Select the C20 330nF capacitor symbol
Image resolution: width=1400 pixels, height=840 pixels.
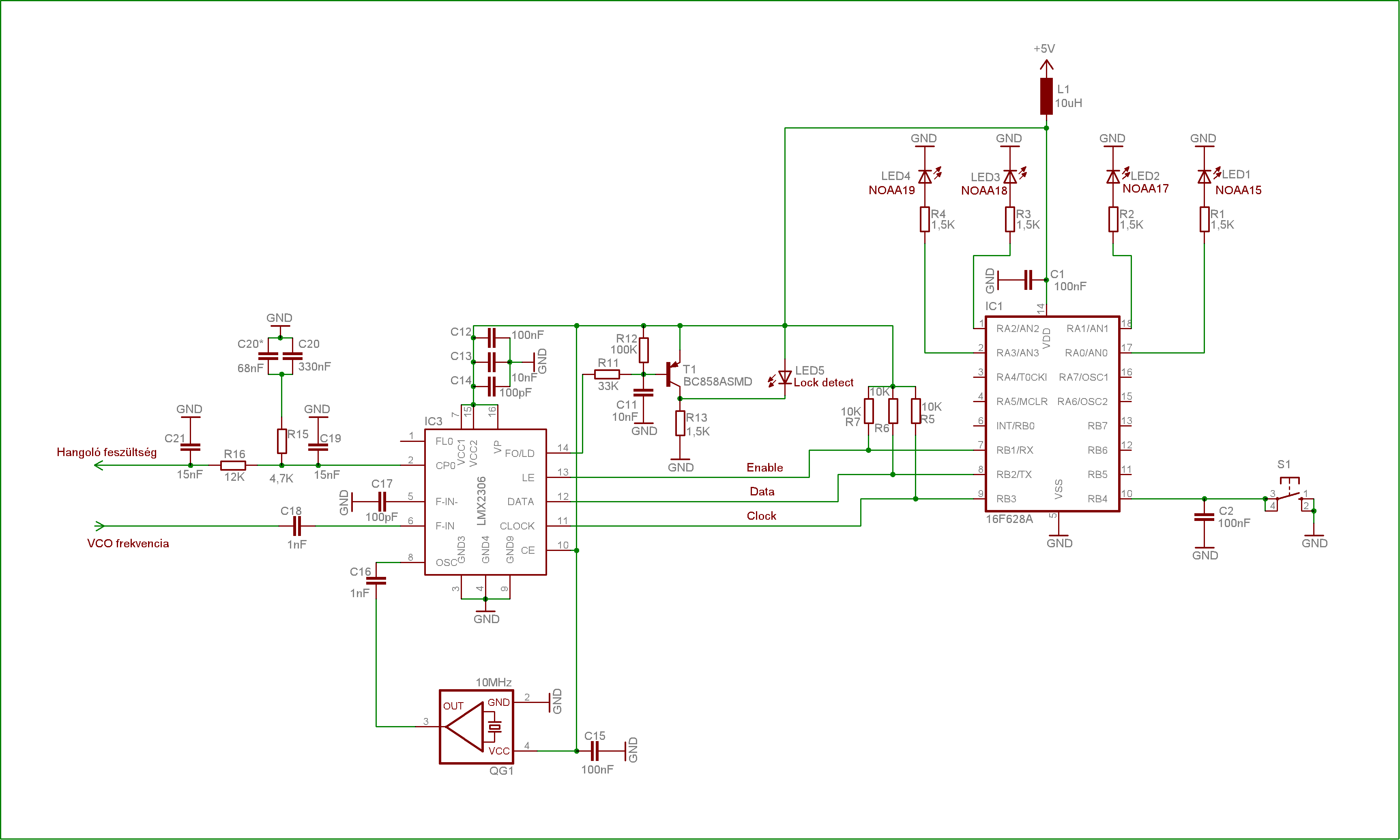coord(293,357)
